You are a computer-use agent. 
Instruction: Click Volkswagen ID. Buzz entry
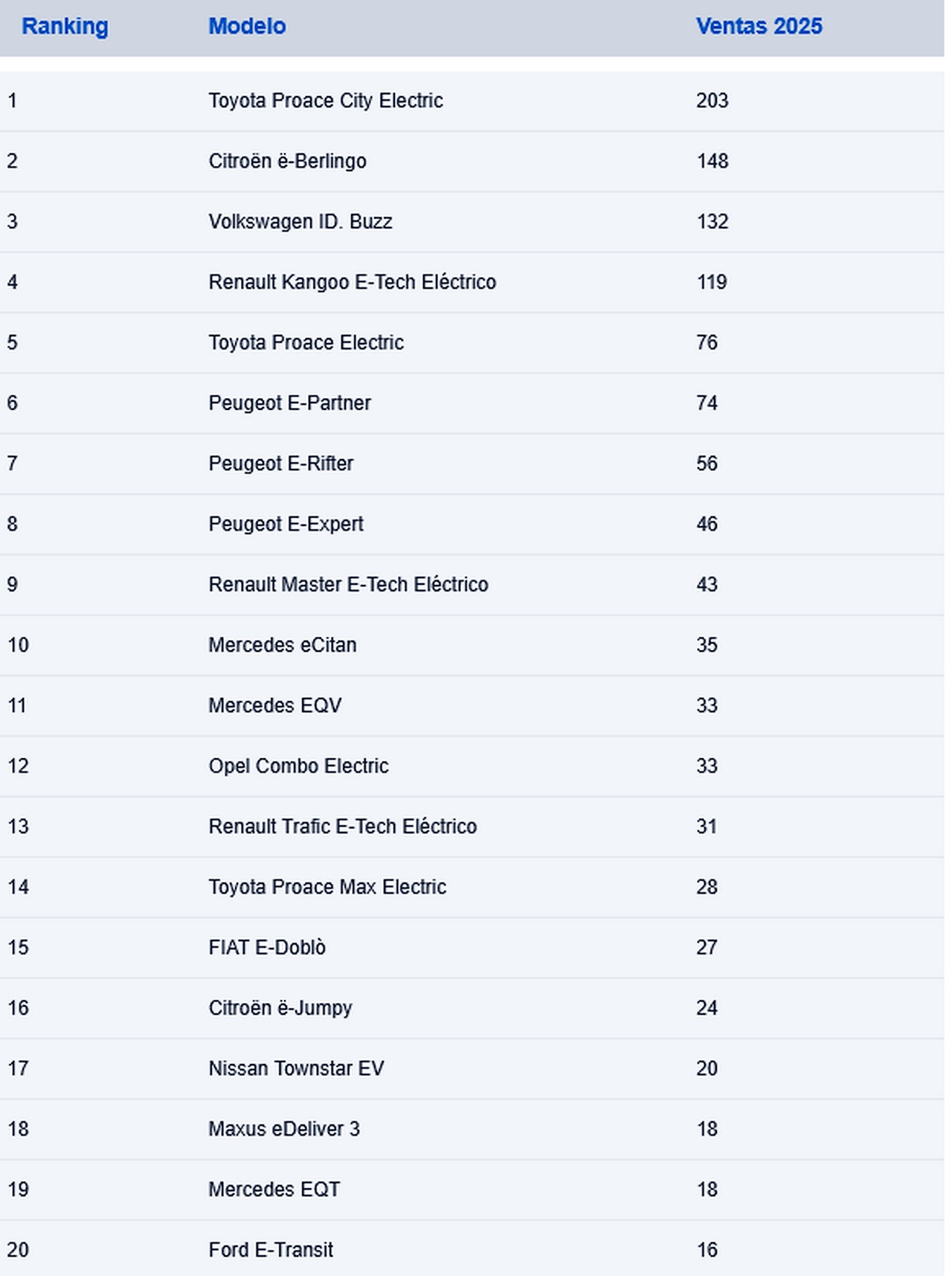coord(300,222)
